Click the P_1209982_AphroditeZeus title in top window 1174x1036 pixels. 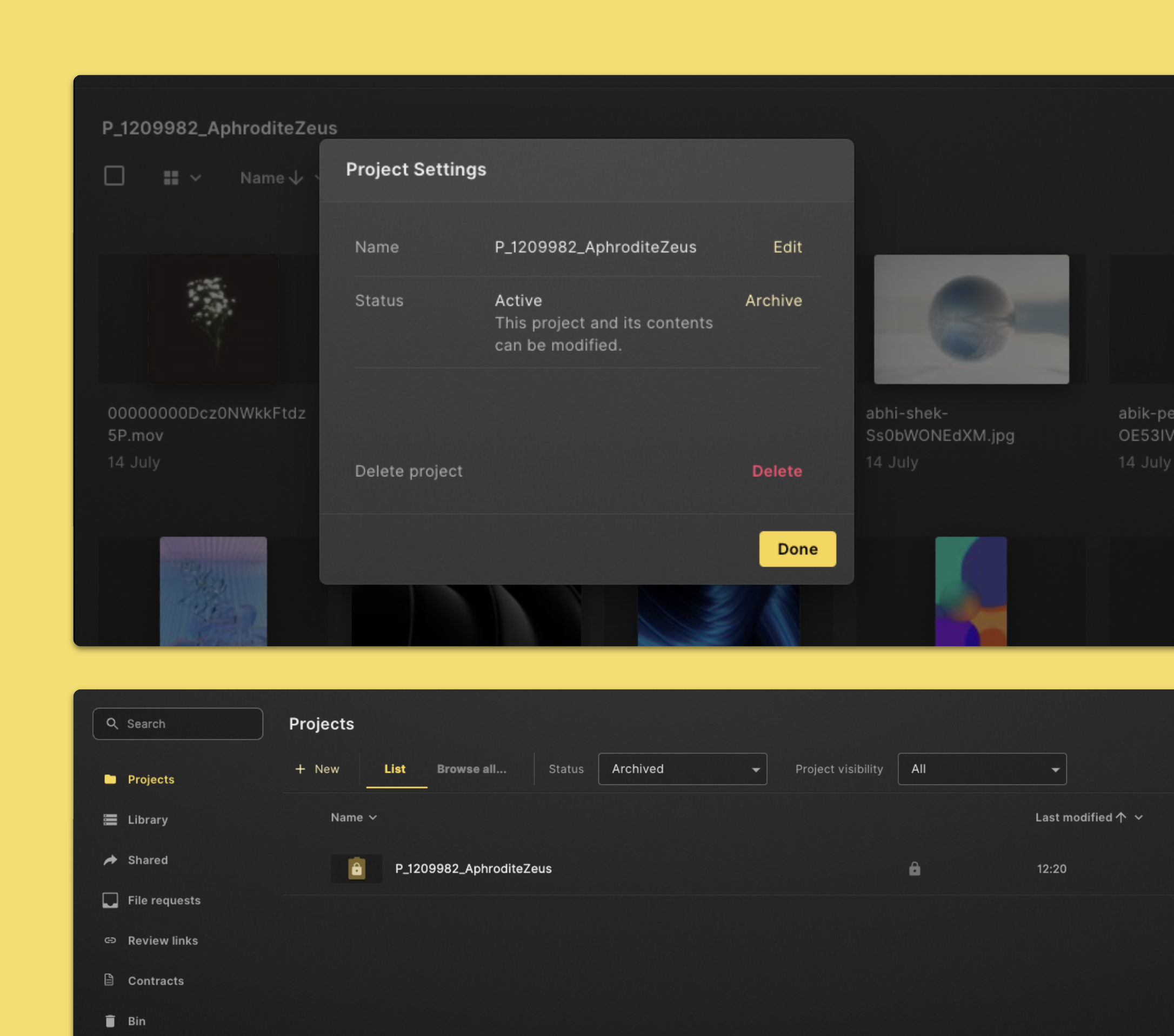(219, 128)
